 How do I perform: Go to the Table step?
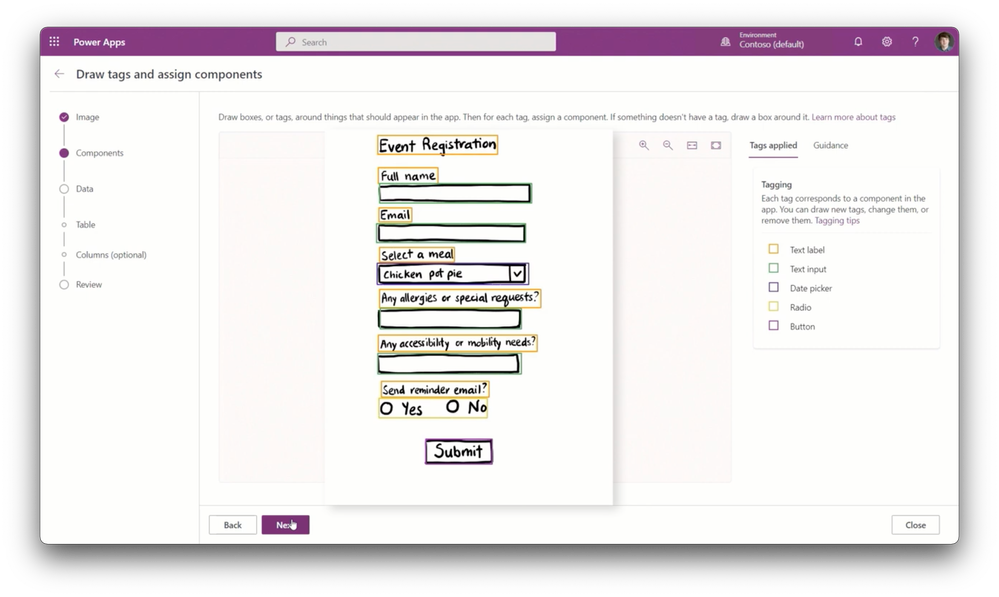coord(85,224)
